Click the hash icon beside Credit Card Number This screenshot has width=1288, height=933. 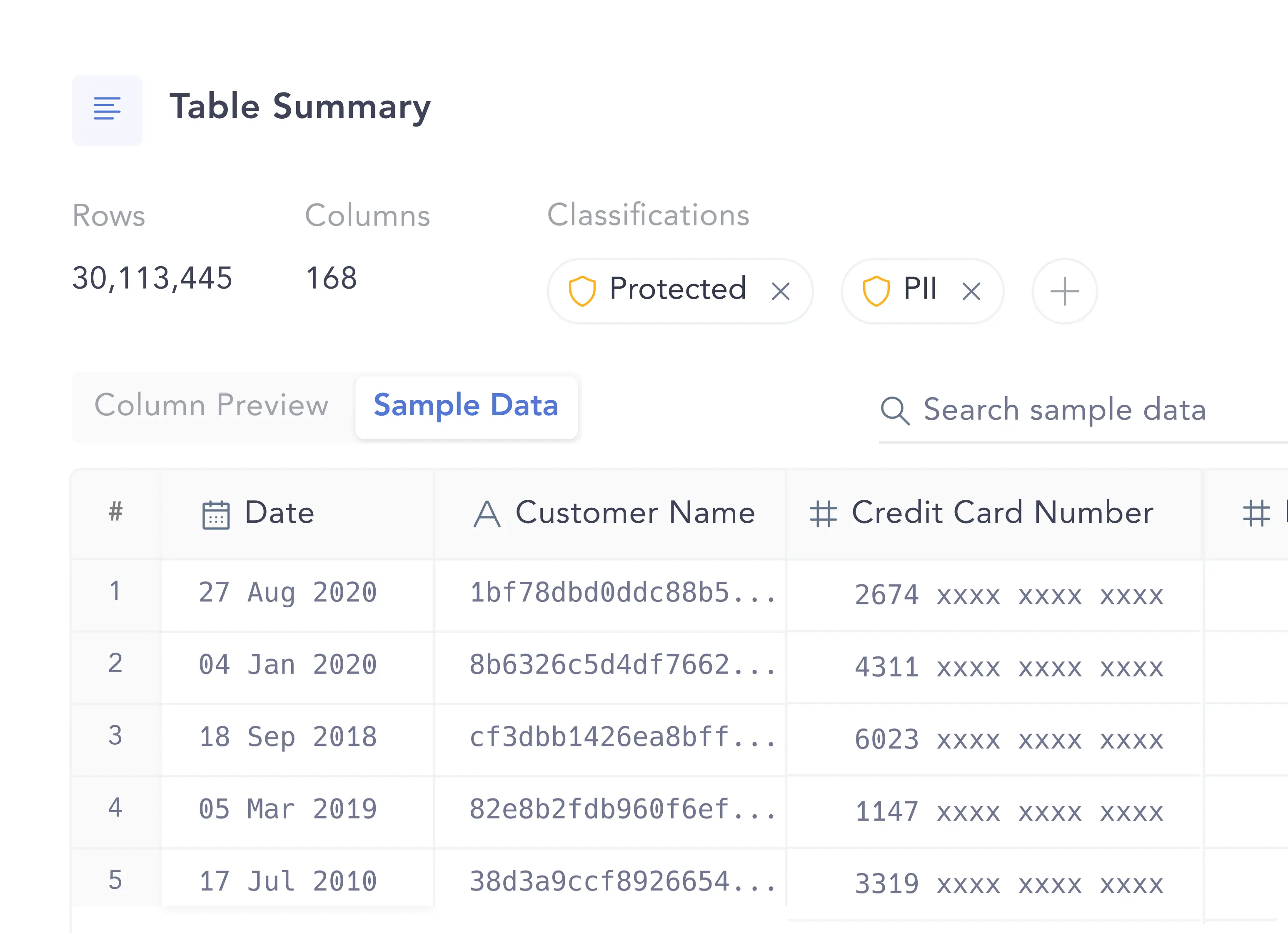[823, 513]
